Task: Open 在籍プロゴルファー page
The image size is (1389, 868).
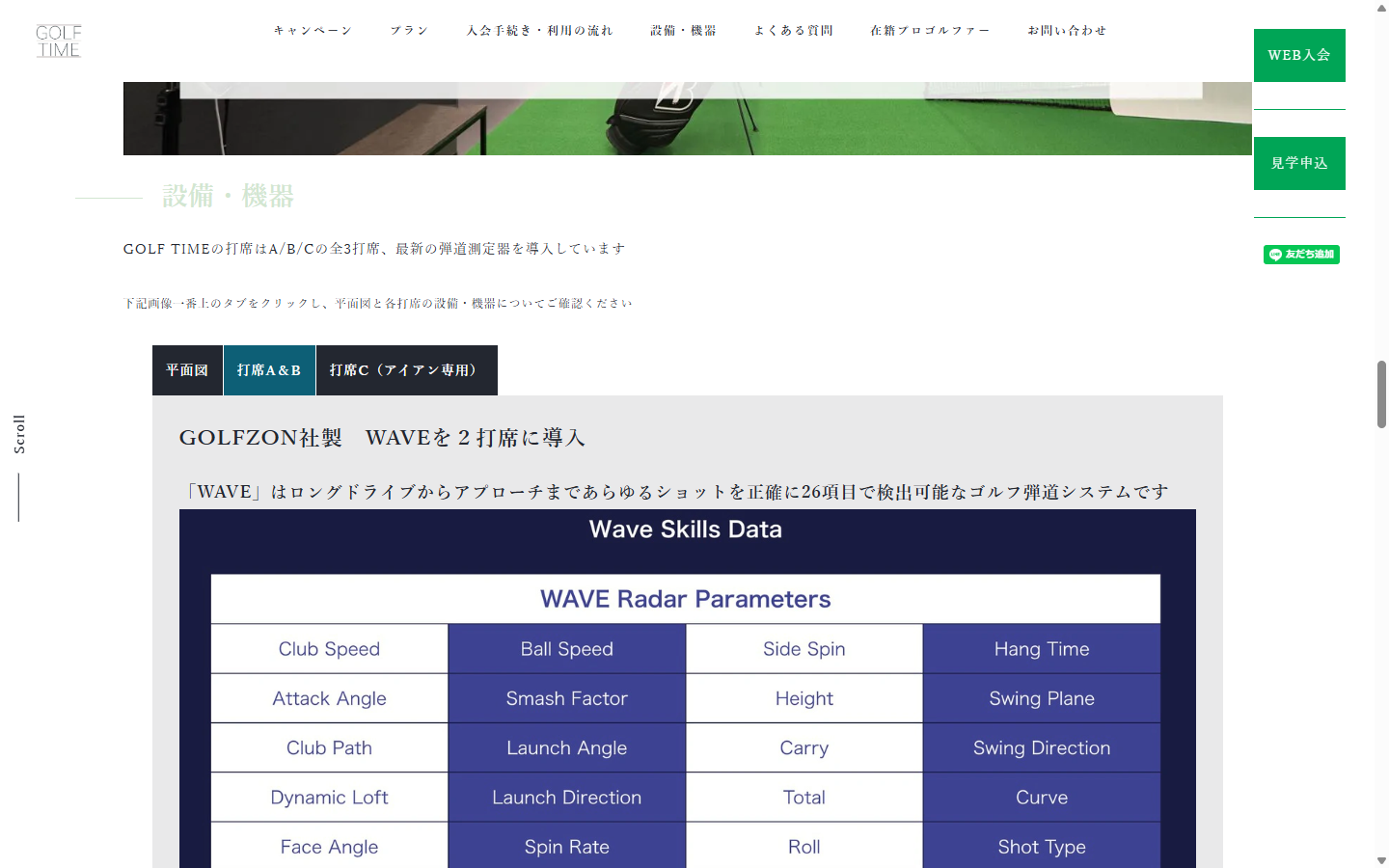Action: tap(930, 31)
